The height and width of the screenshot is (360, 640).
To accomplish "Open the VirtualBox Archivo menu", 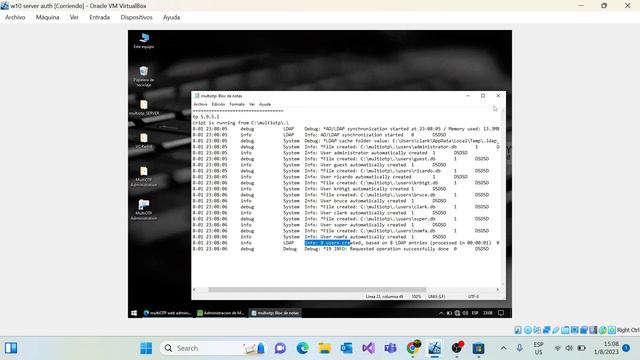I will pyautogui.click(x=15, y=17).
